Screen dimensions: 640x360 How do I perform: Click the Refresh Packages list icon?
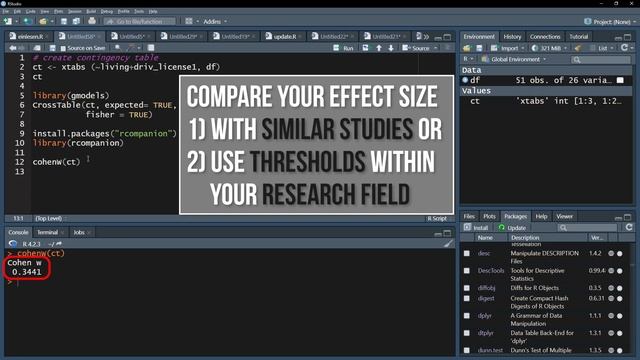[x=629, y=227]
